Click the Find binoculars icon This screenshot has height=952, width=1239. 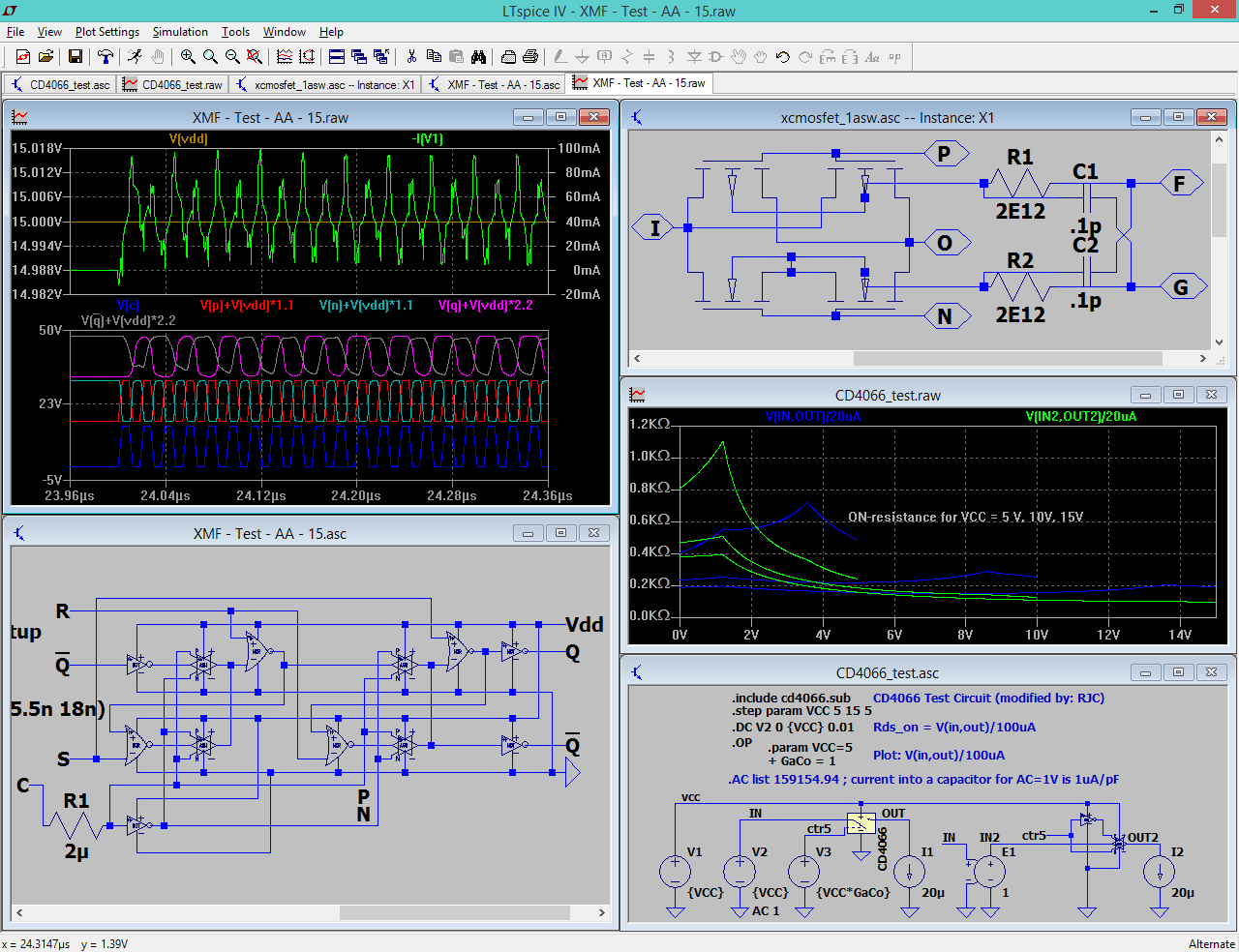pos(478,57)
